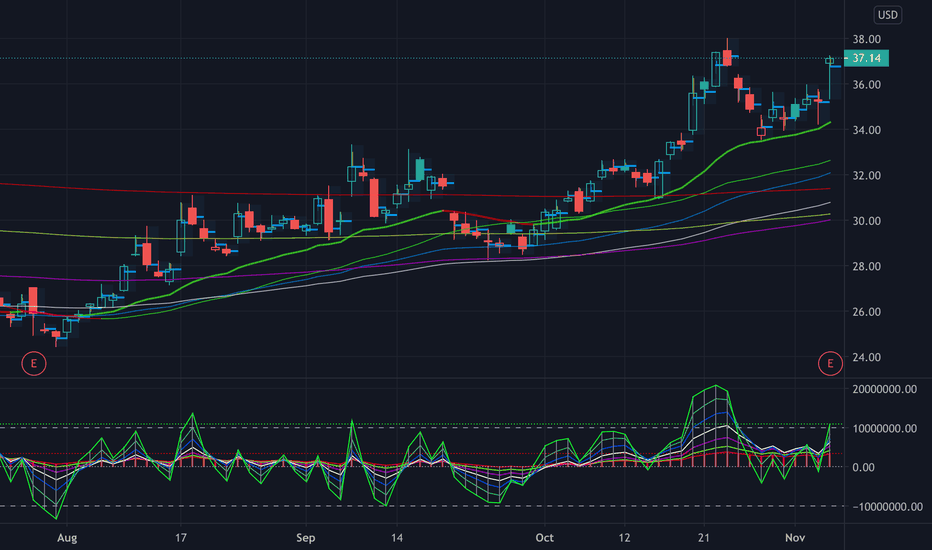The width and height of the screenshot is (932, 550).
Task: Click the 14 date label
Action: 397,538
